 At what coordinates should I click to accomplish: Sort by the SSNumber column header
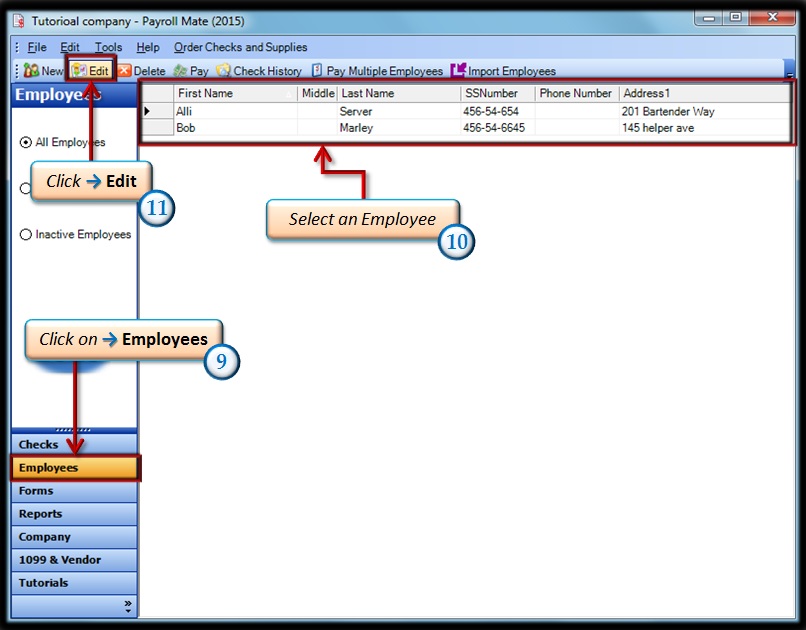pyautogui.click(x=498, y=94)
